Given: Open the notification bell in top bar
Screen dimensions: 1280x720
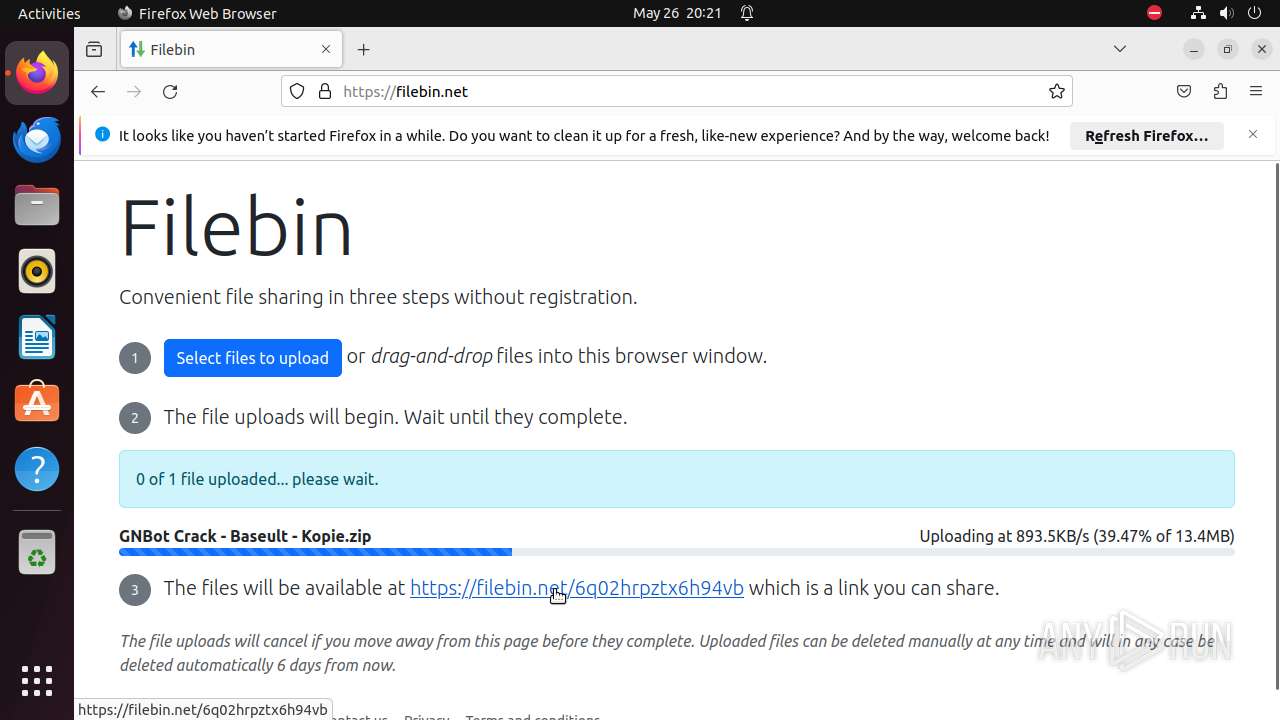Looking at the screenshot, I should pos(746,13).
